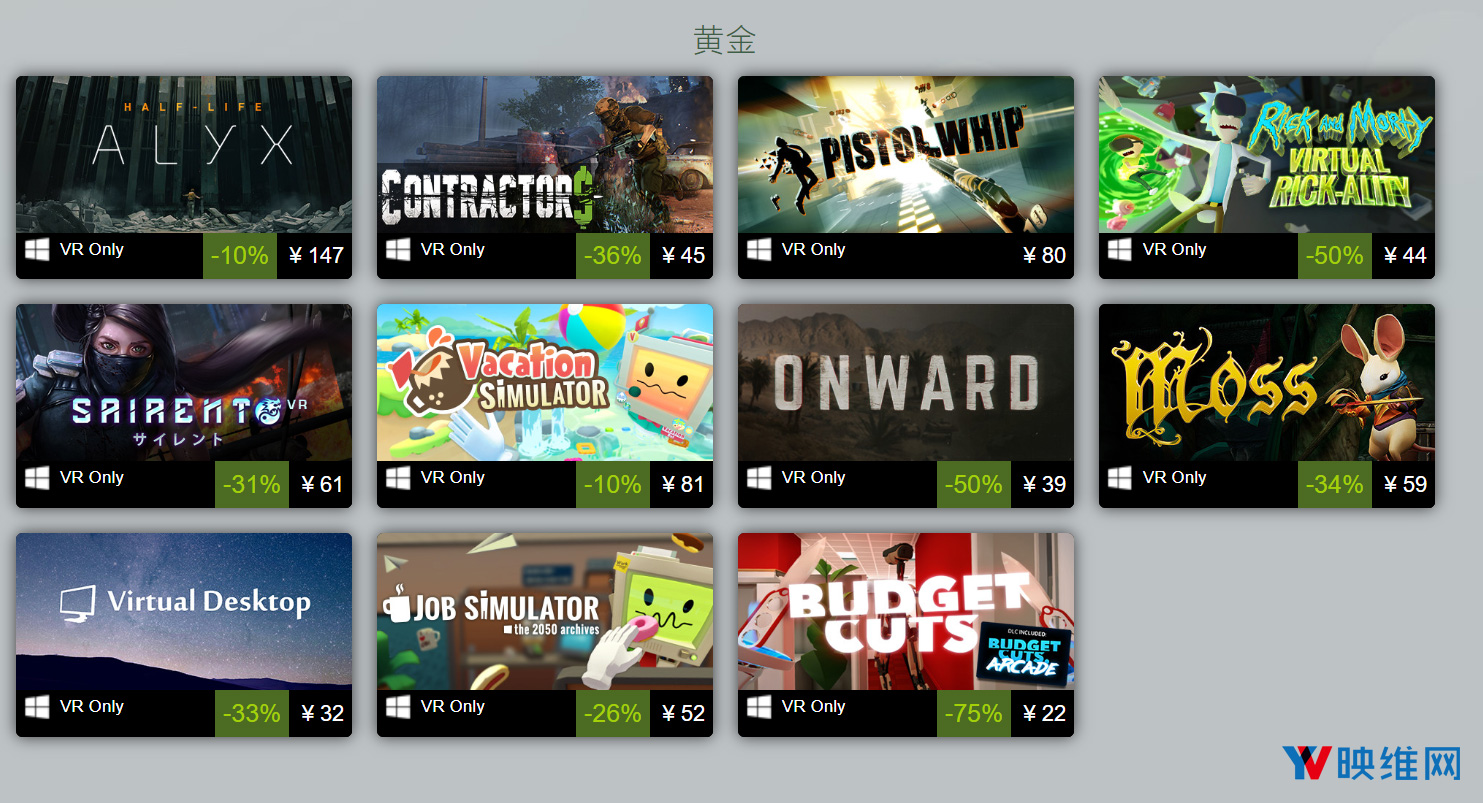The image size is (1483, 803).
Task: Click Windows icon under Budget Cuts tile
Action: point(759,707)
